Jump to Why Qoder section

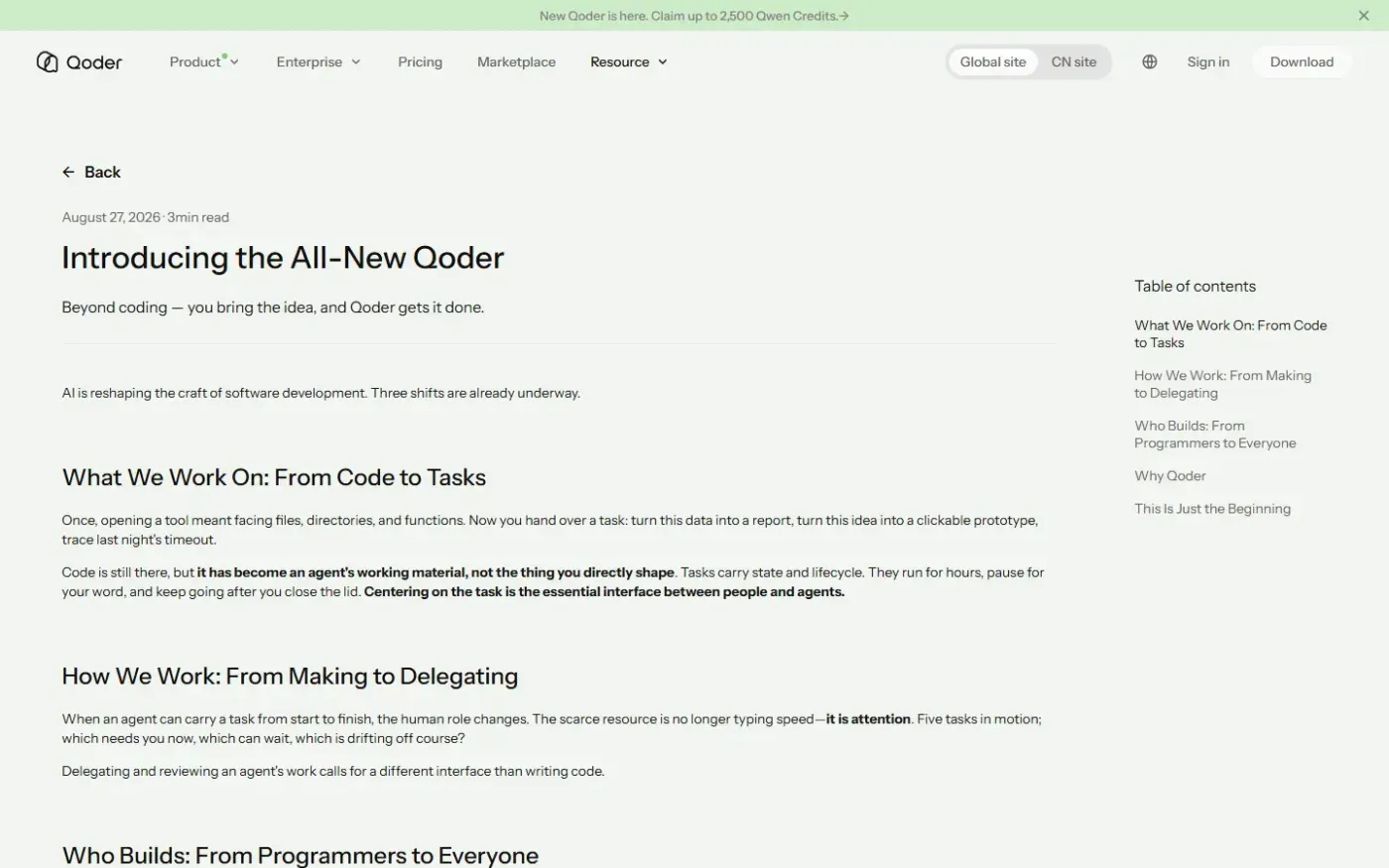1170,476
